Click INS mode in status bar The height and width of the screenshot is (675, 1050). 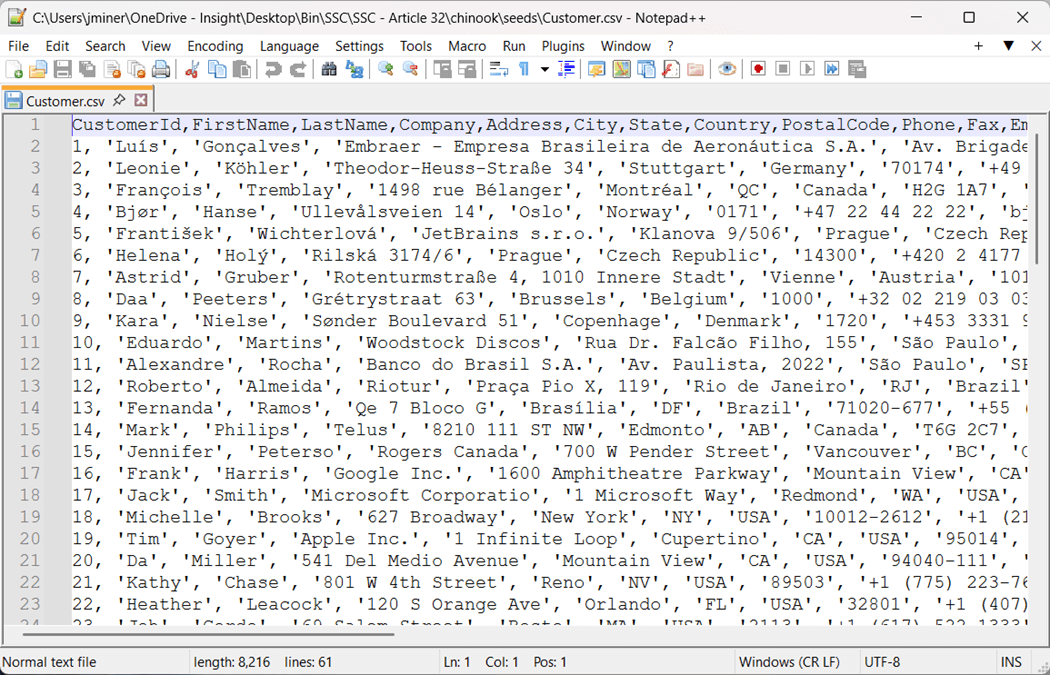pyautogui.click(x=1011, y=662)
